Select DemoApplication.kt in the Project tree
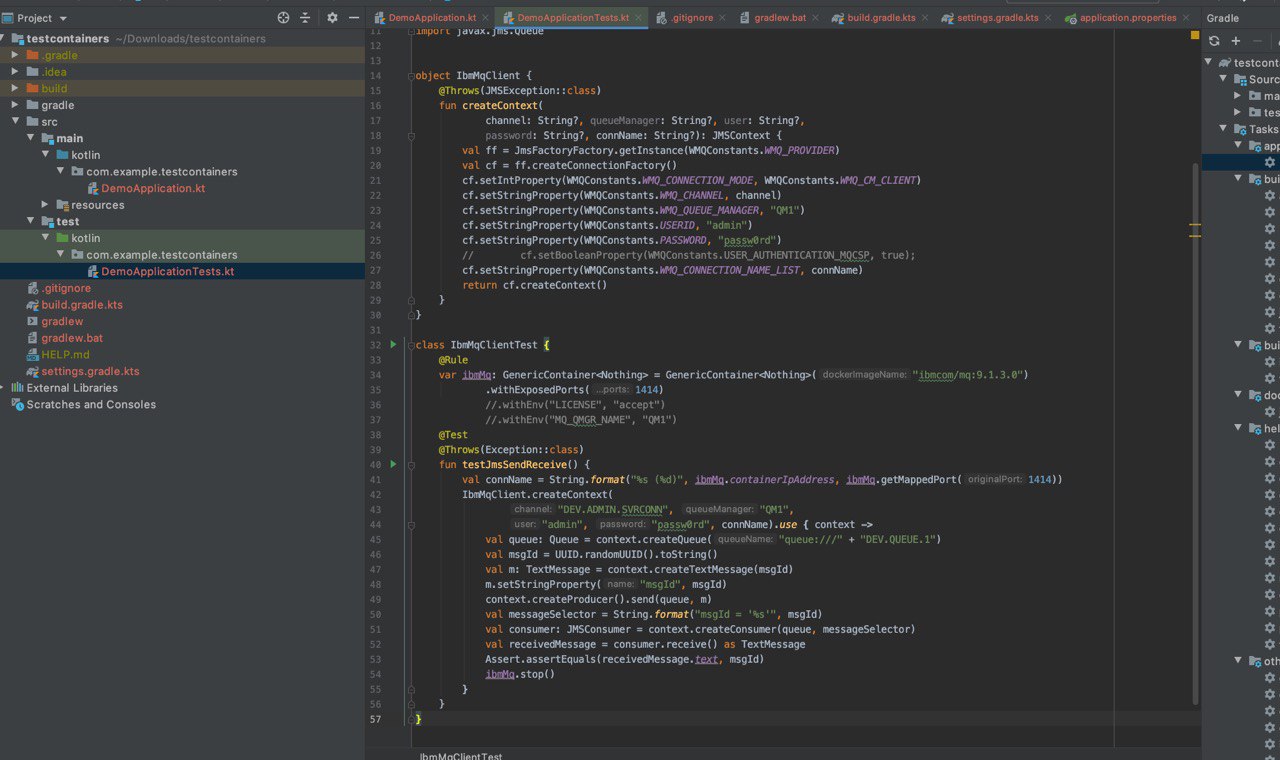 [153, 188]
